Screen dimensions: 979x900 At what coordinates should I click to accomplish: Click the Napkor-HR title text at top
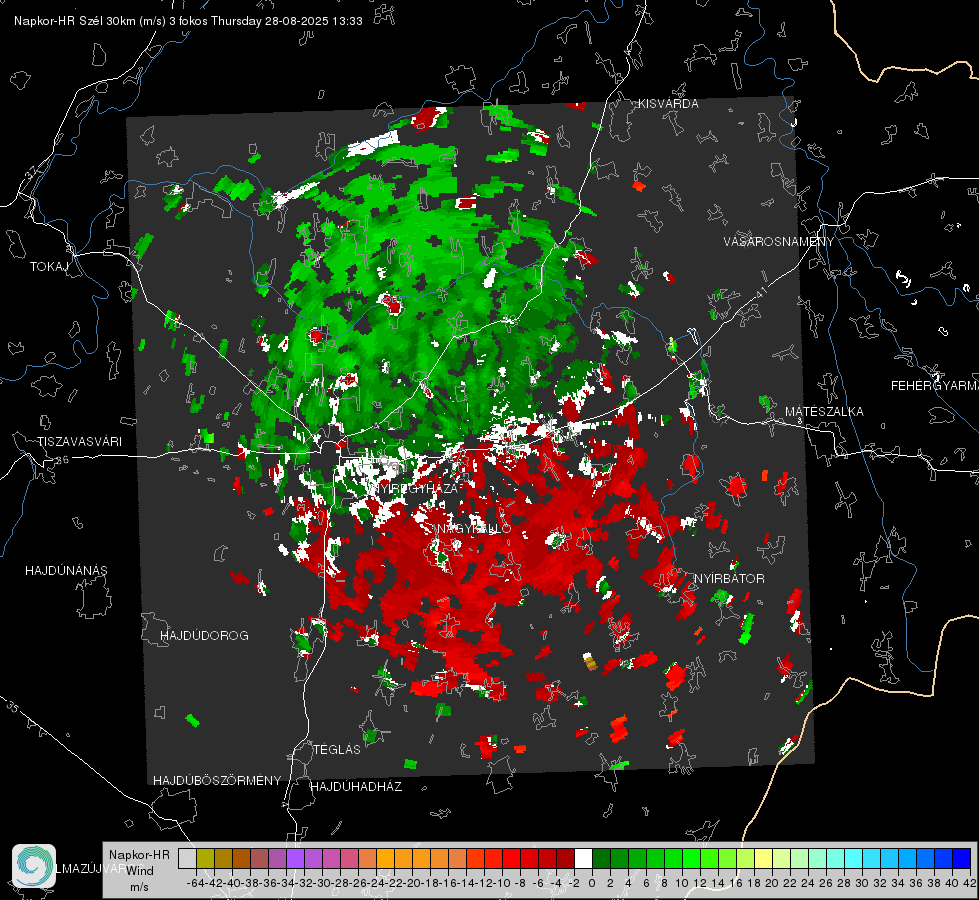tap(188, 21)
